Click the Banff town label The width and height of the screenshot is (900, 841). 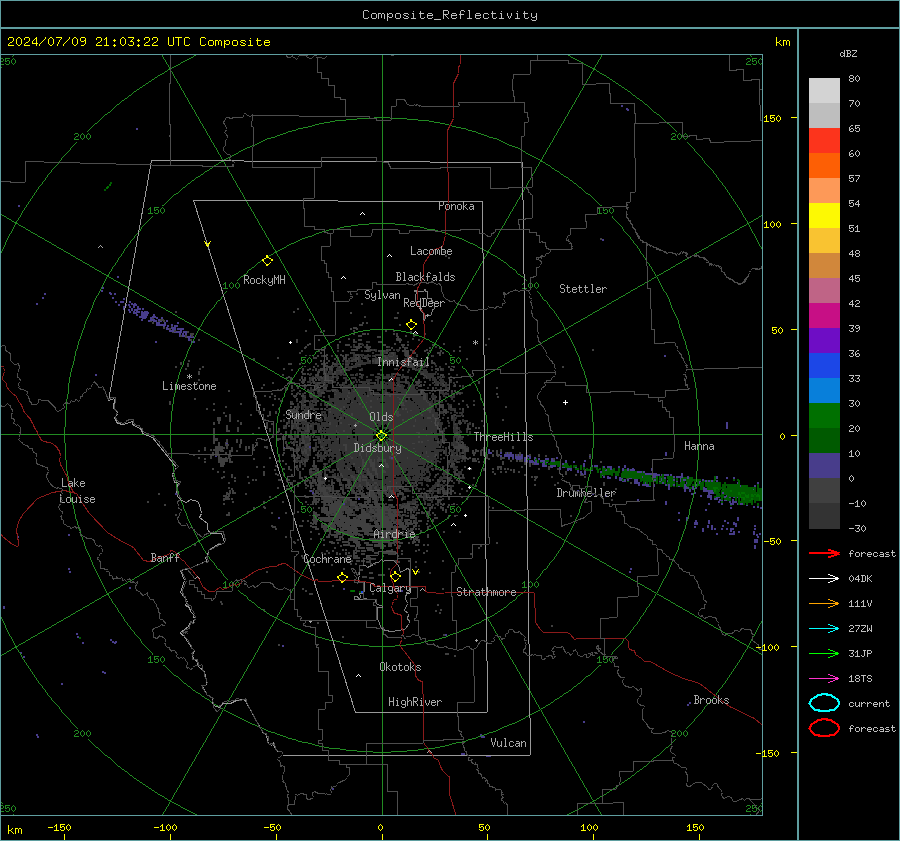pos(165,558)
